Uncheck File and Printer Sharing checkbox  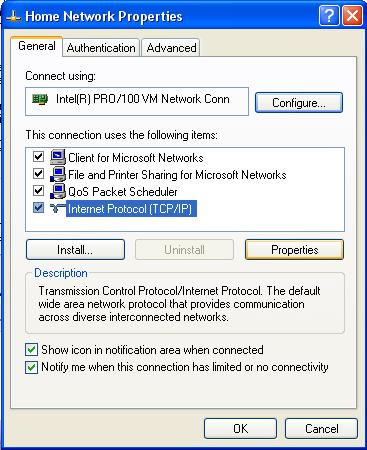[38, 173]
